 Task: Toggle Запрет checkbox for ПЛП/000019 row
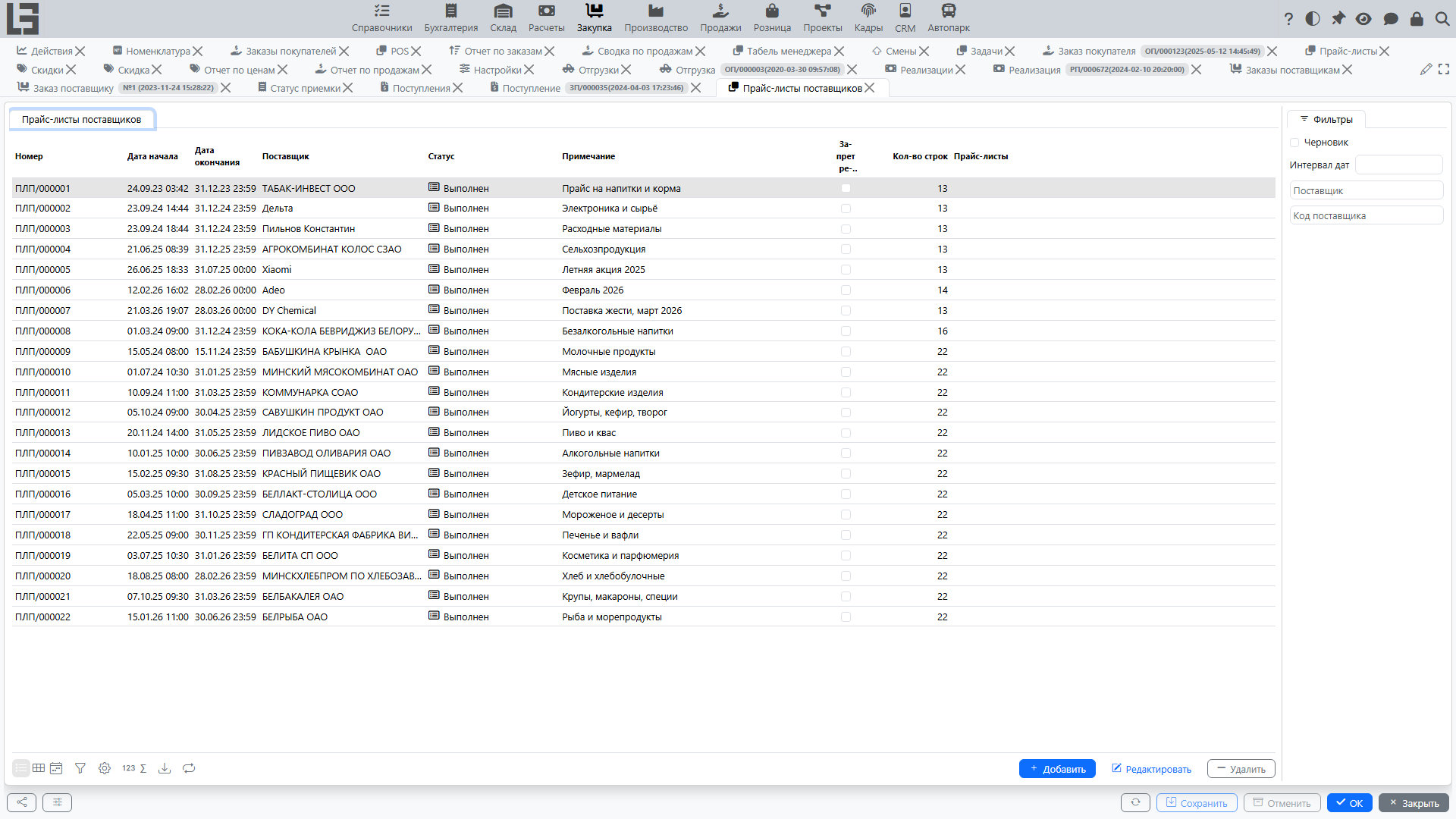click(x=846, y=556)
